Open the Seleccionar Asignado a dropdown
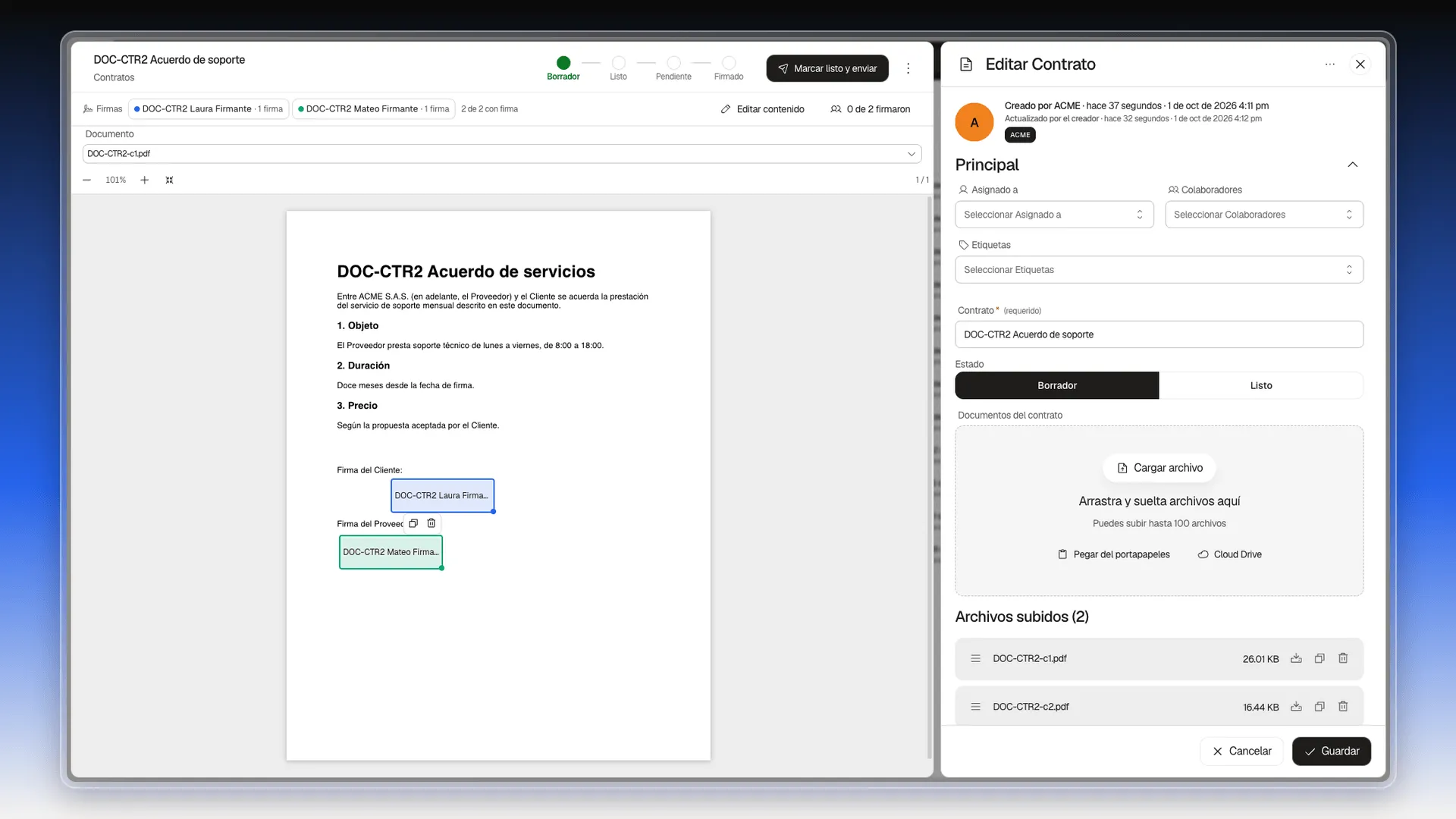Viewport: 1456px width, 819px height. pos(1054,215)
